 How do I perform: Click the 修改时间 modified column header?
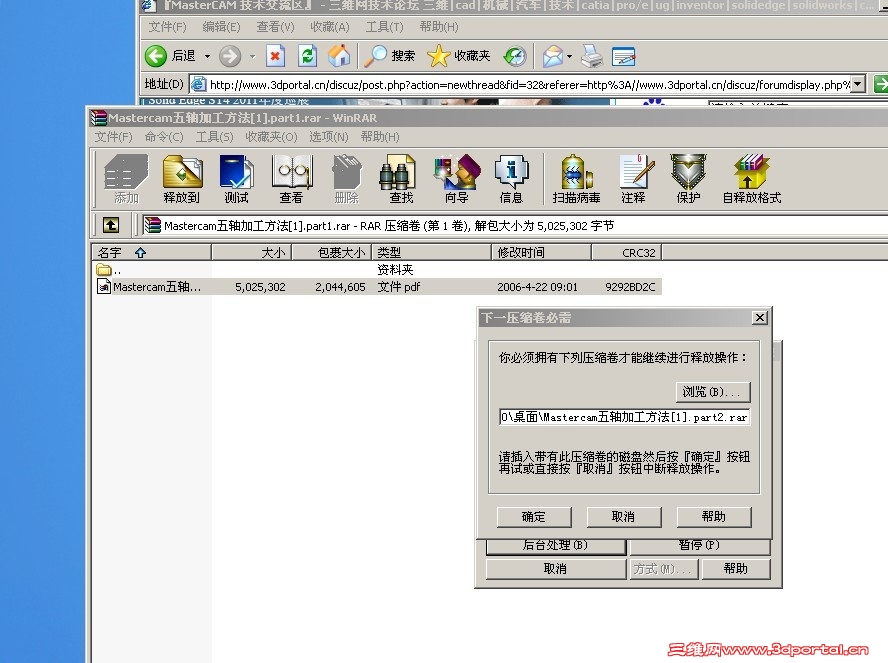click(541, 253)
